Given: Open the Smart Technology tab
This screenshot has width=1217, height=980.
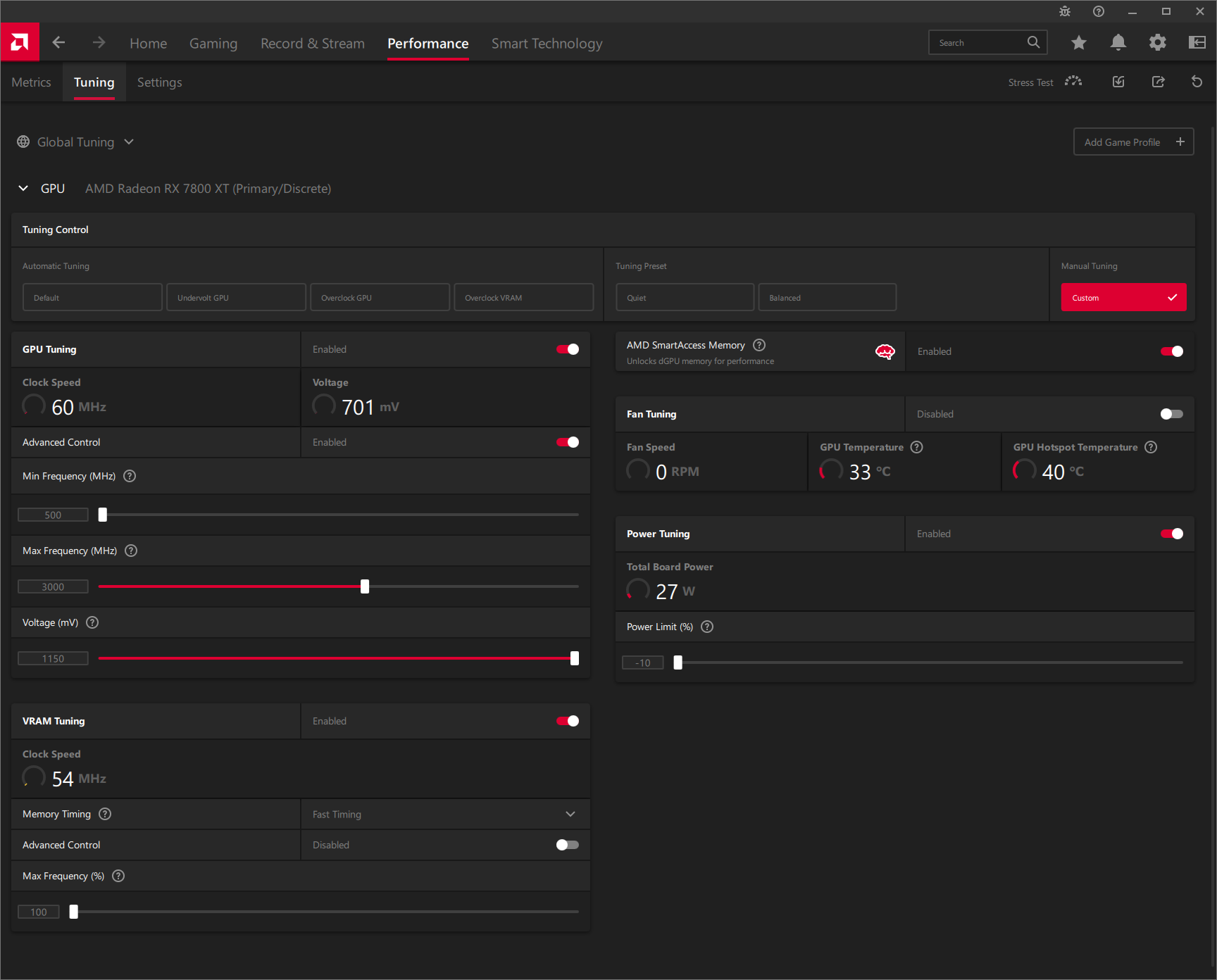Looking at the screenshot, I should [547, 43].
